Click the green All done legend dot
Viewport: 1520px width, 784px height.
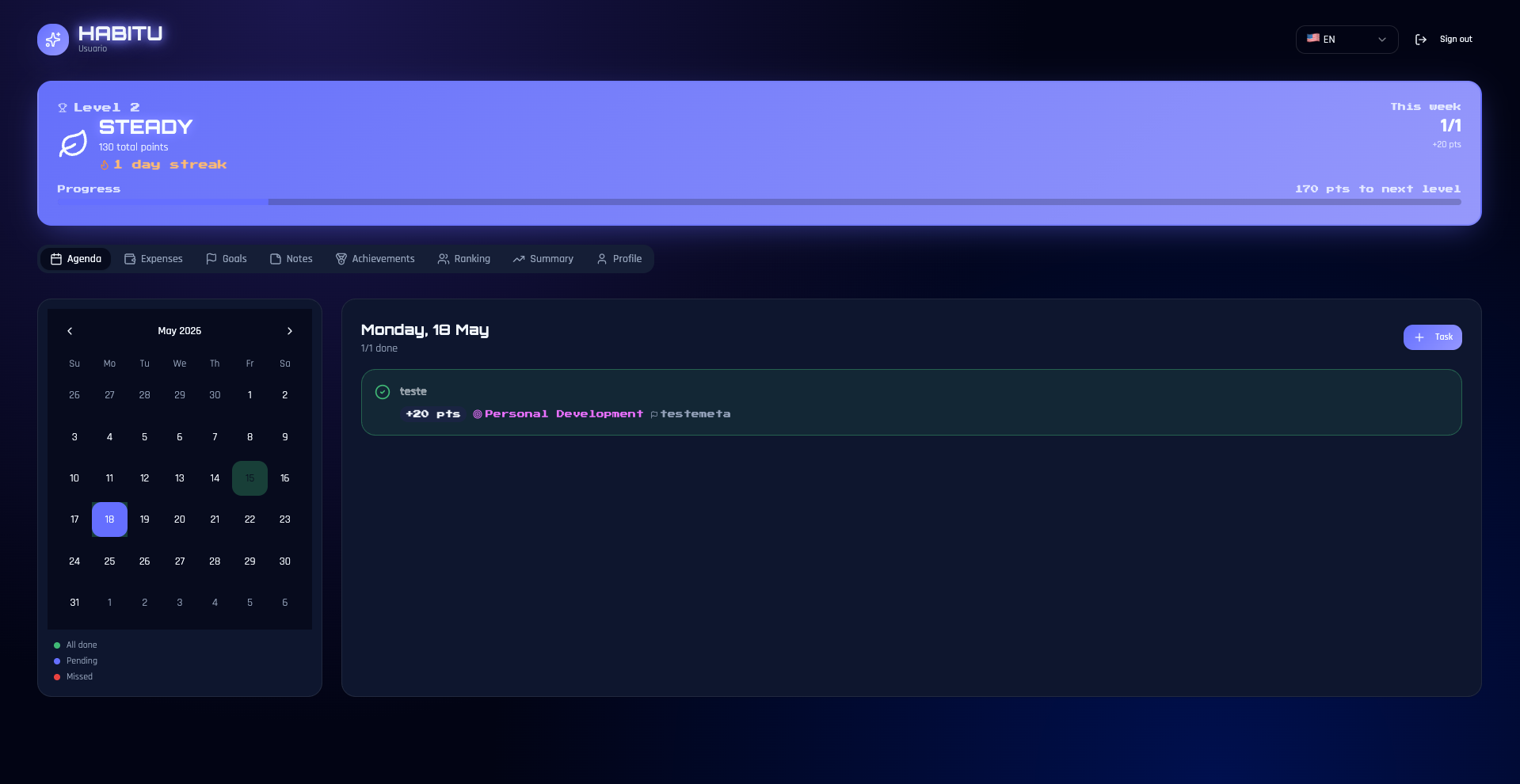click(57, 645)
